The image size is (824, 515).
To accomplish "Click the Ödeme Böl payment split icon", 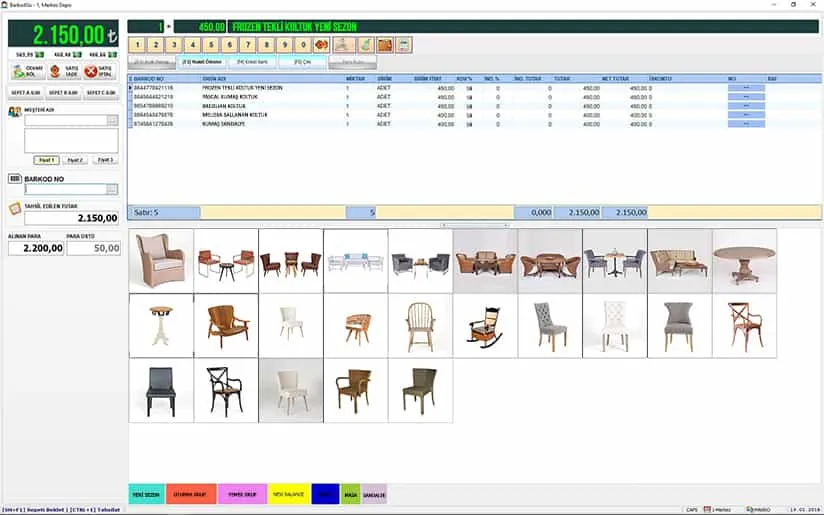I will pos(24,71).
